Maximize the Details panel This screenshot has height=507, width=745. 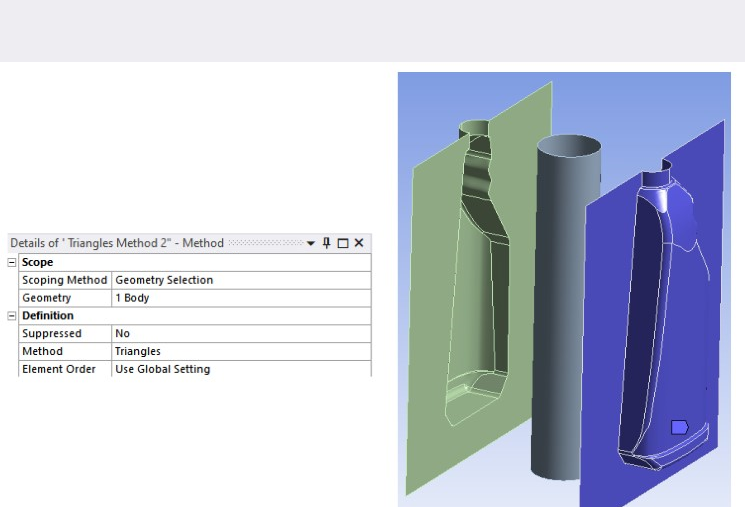(x=342, y=243)
